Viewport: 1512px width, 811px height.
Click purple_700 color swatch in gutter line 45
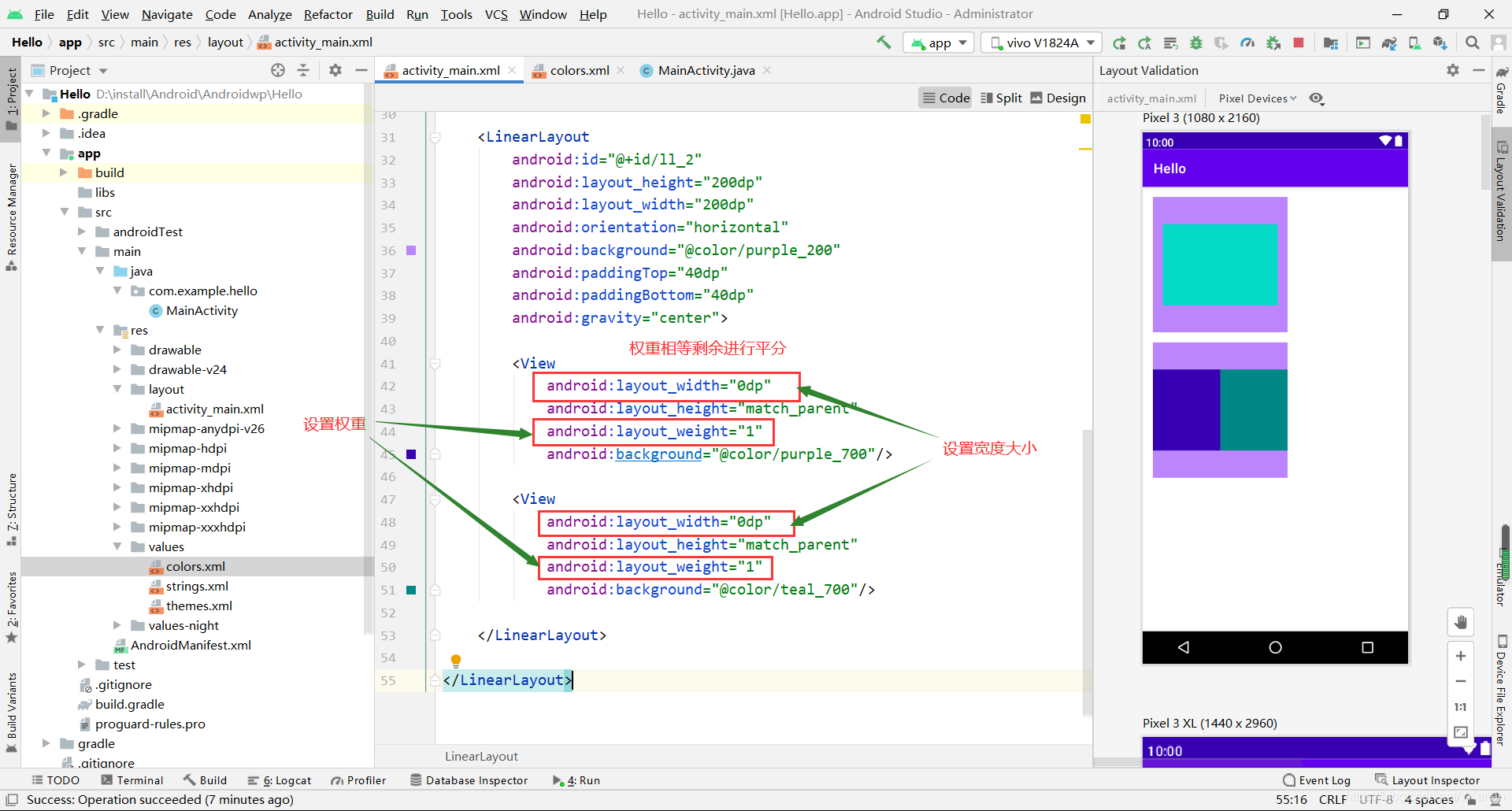410,454
